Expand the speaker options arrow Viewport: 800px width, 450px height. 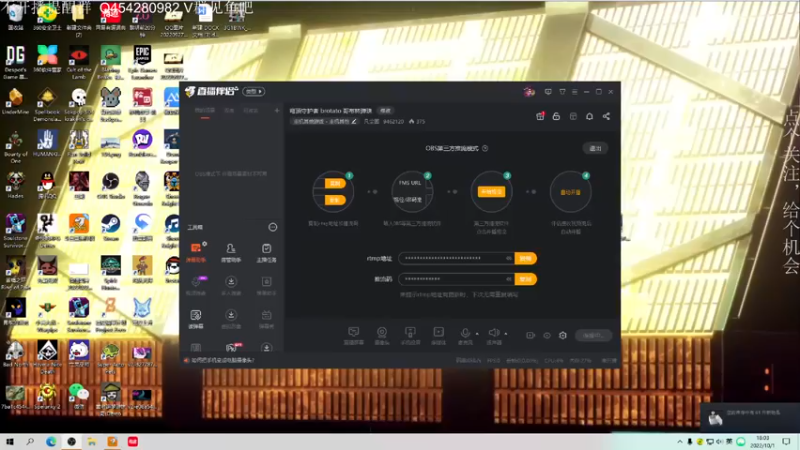click(506, 334)
